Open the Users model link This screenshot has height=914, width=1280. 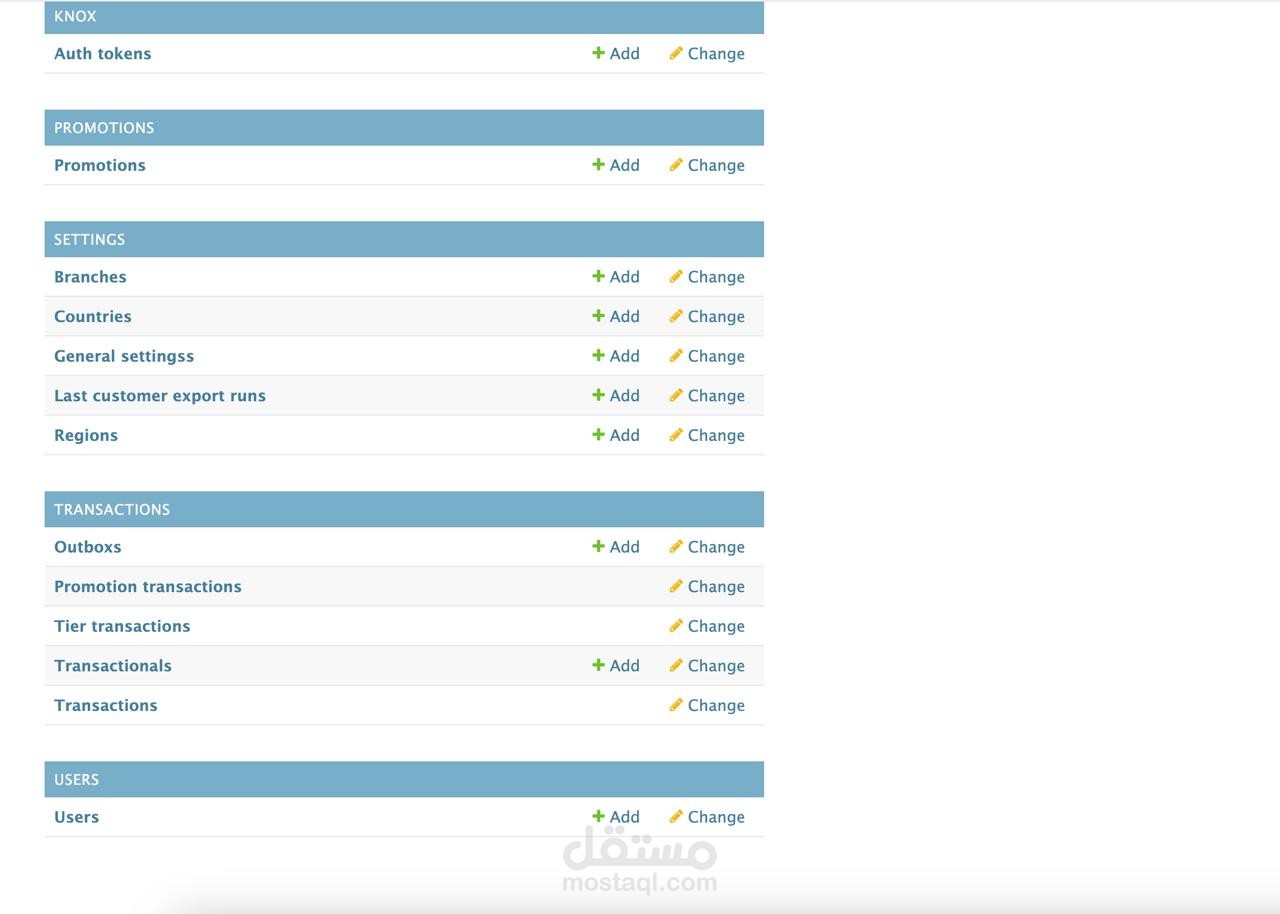click(76, 818)
